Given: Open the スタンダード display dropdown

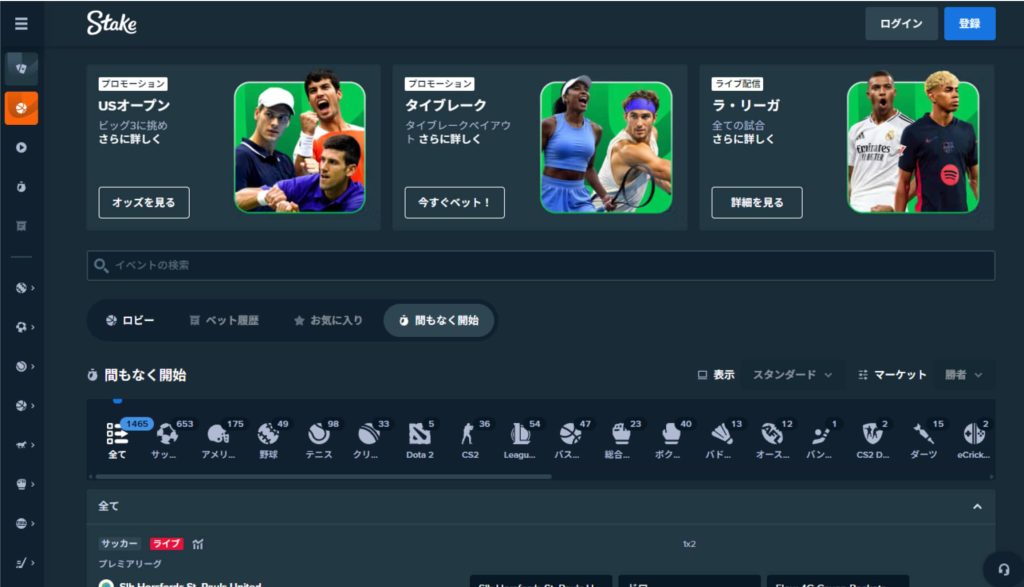Looking at the screenshot, I should 792,375.
